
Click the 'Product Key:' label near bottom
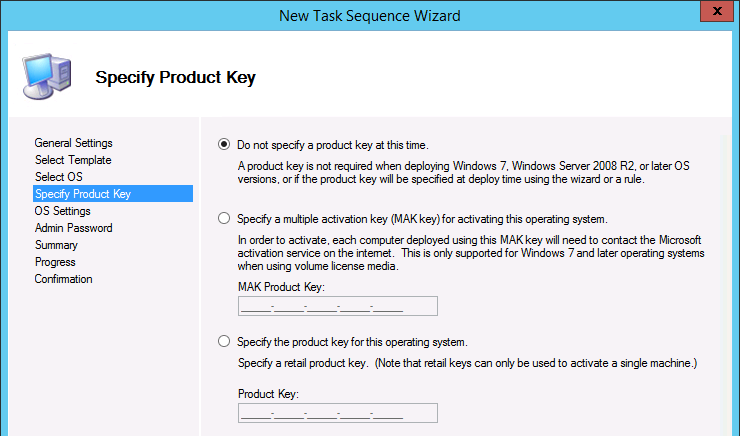pyautogui.click(x=268, y=393)
